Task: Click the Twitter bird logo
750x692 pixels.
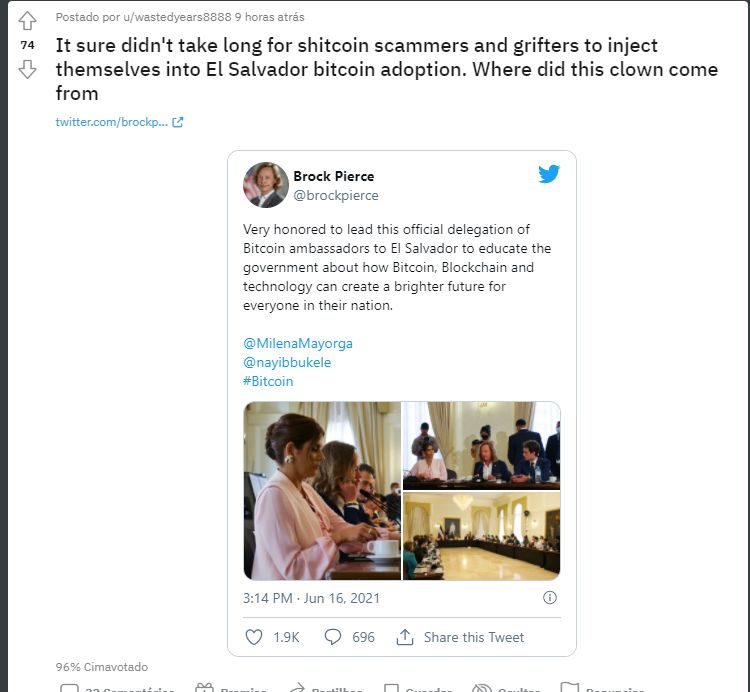Action: tap(549, 174)
